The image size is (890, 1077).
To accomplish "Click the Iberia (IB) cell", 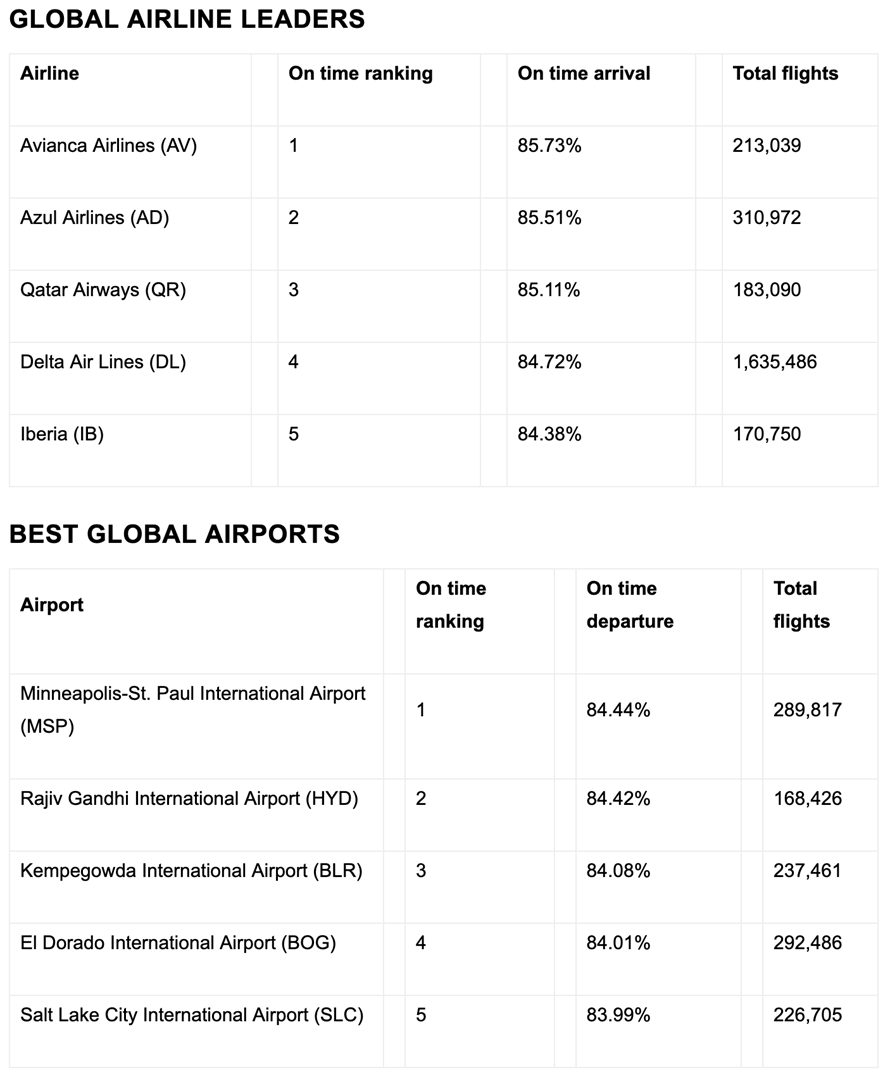I will (x=62, y=434).
